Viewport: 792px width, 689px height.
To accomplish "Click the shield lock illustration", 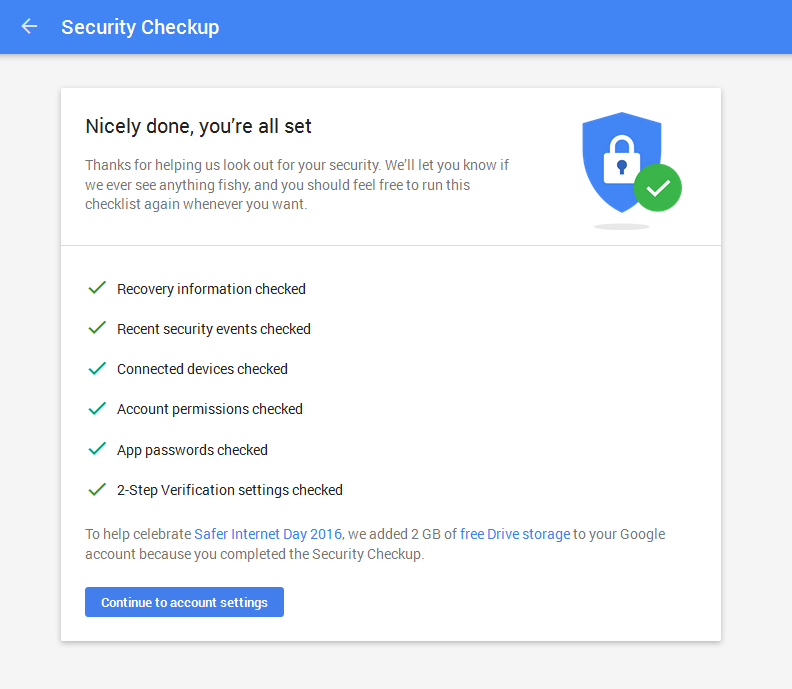I will pyautogui.click(x=620, y=160).
